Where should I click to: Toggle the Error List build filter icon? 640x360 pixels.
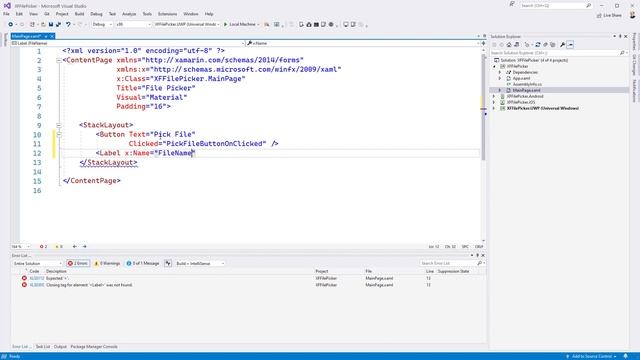(x=168, y=264)
